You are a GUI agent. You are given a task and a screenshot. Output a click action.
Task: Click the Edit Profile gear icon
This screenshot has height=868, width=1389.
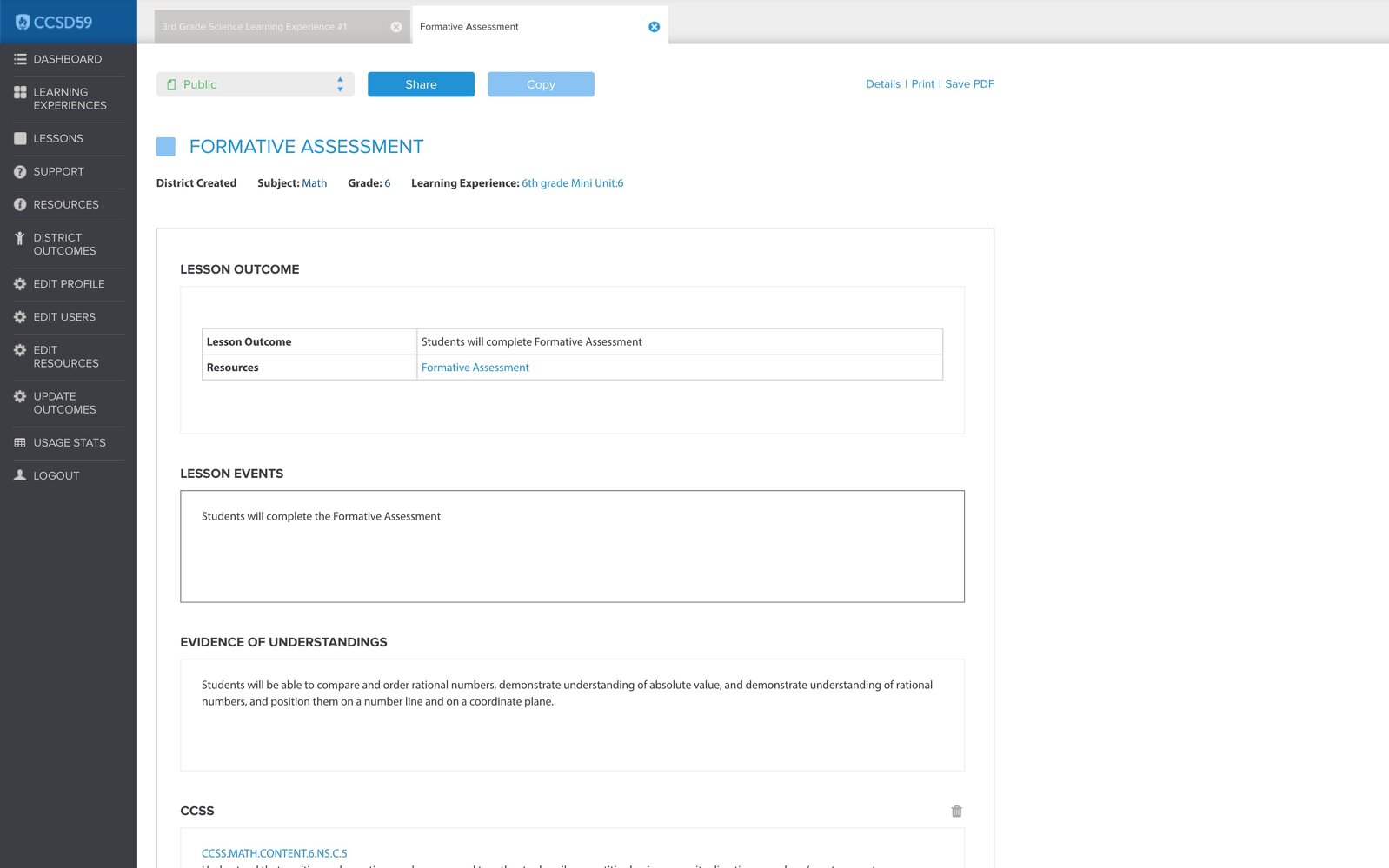click(20, 284)
